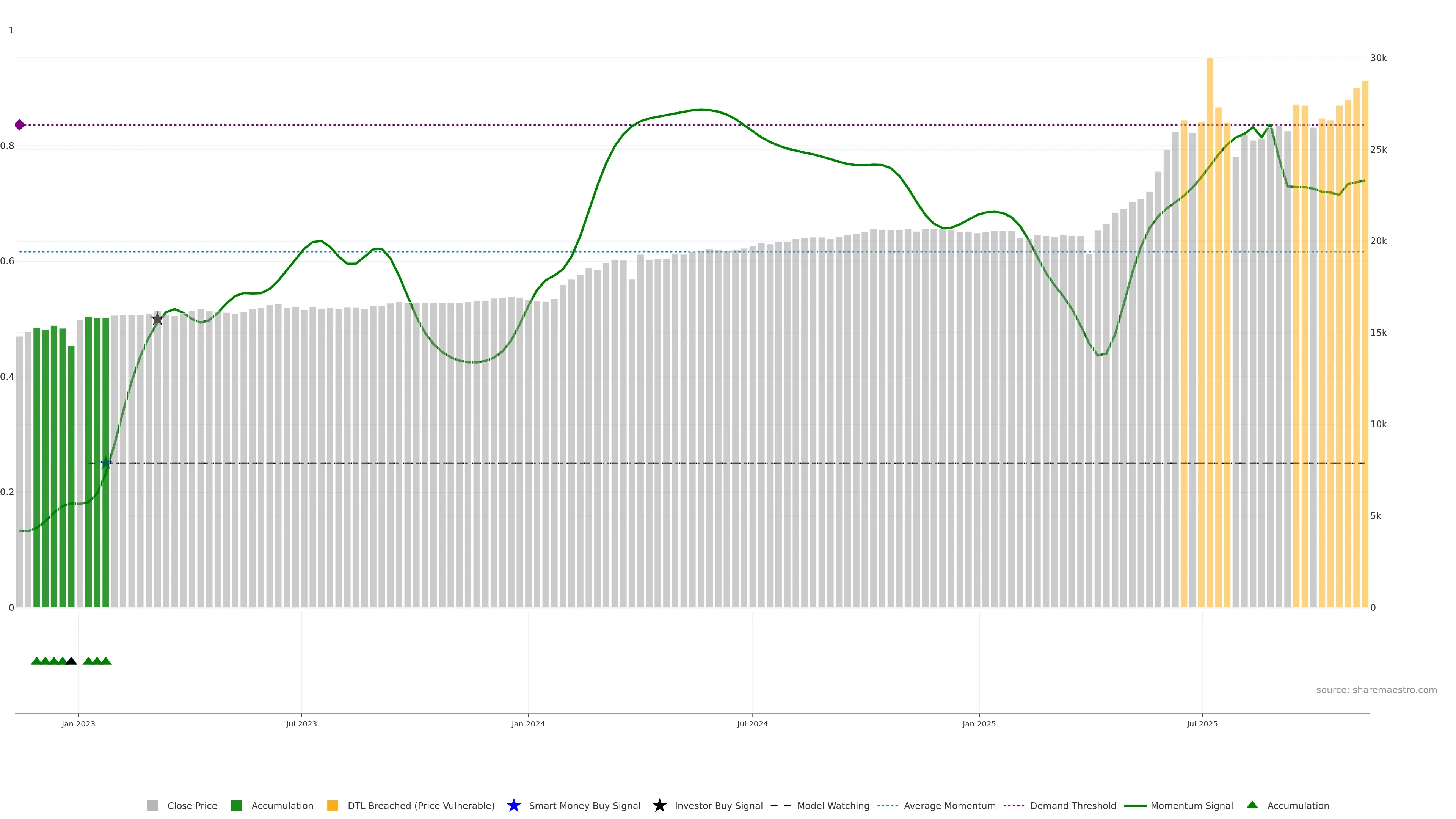
Task: Click the green Accumulation square legend swatch
Action: pyautogui.click(x=236, y=805)
